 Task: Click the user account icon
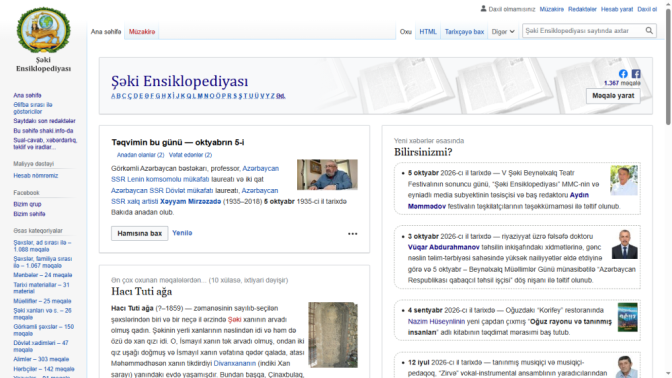tap(483, 9)
